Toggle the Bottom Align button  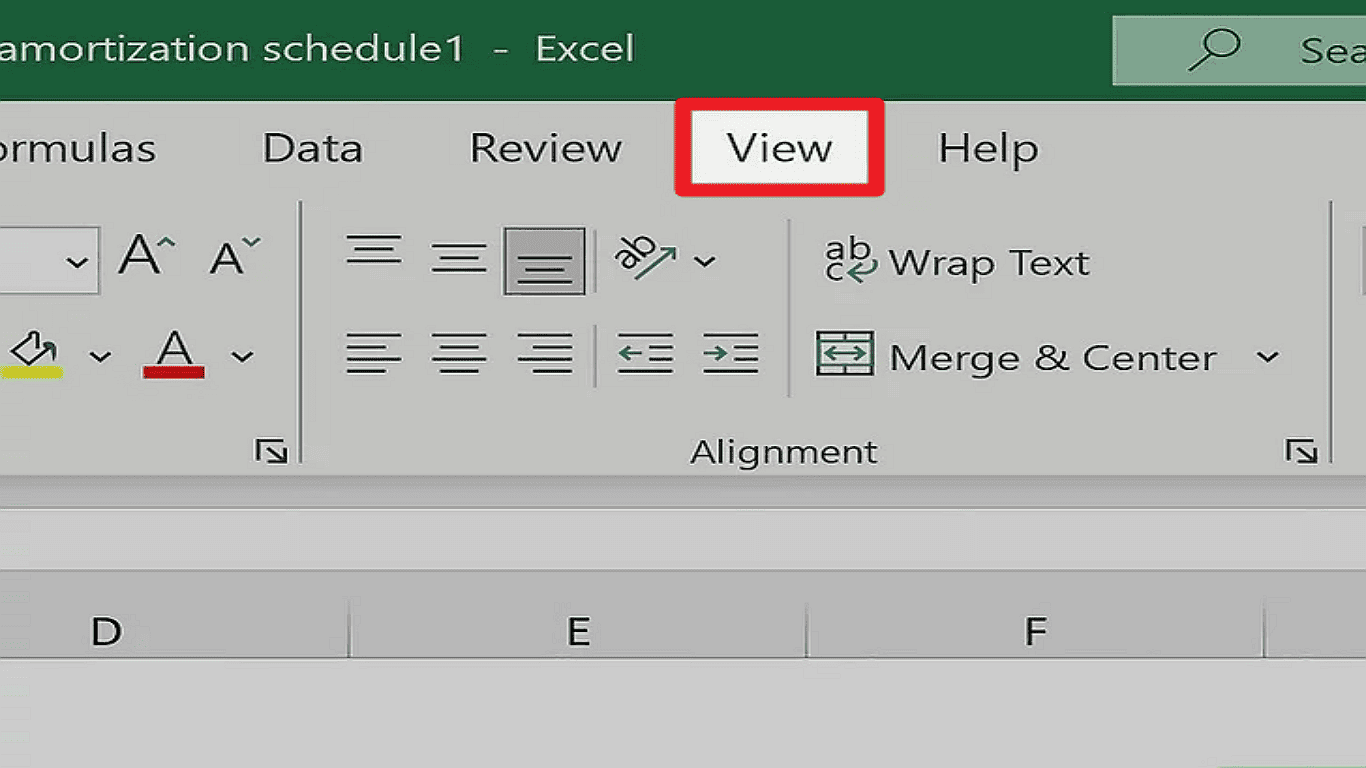(x=545, y=261)
